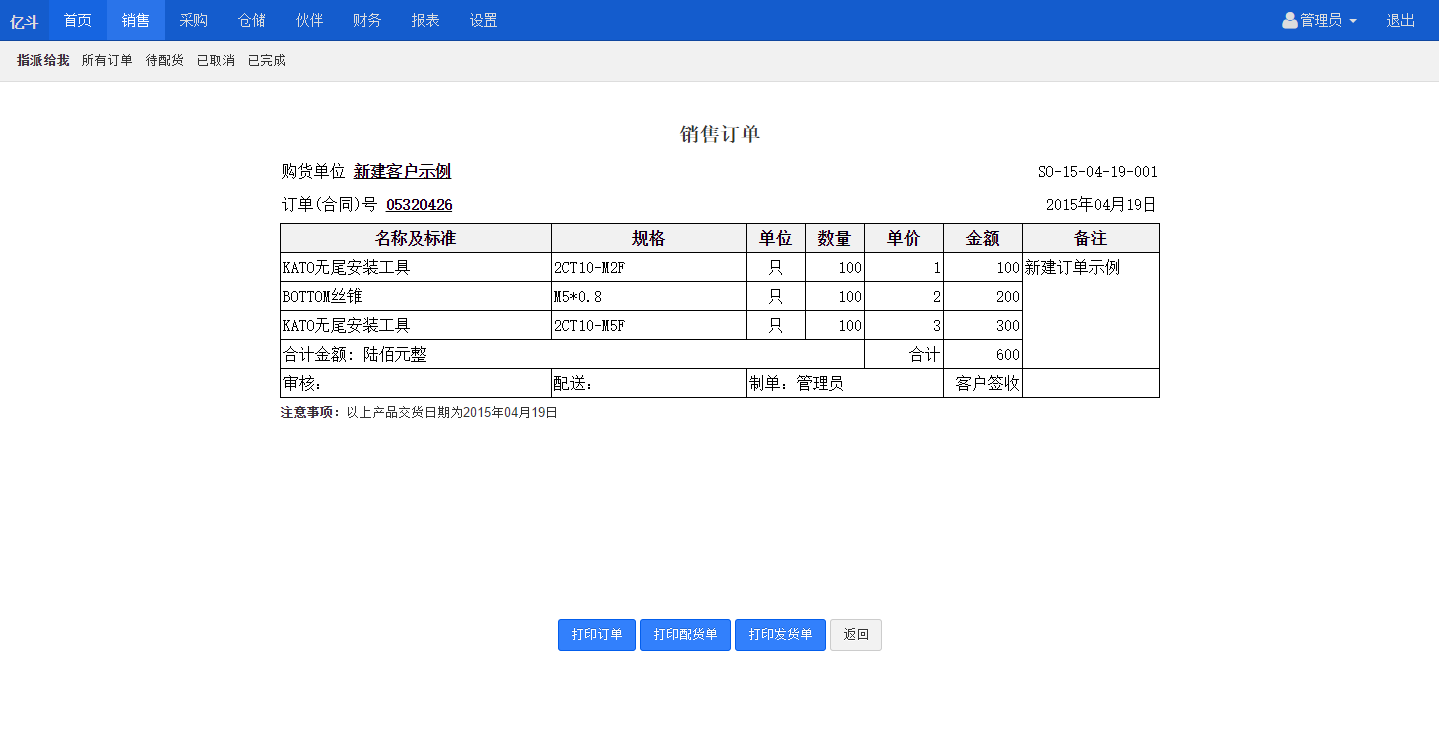Go to the 财务 finance section
The image size is (1439, 744).
(x=367, y=20)
